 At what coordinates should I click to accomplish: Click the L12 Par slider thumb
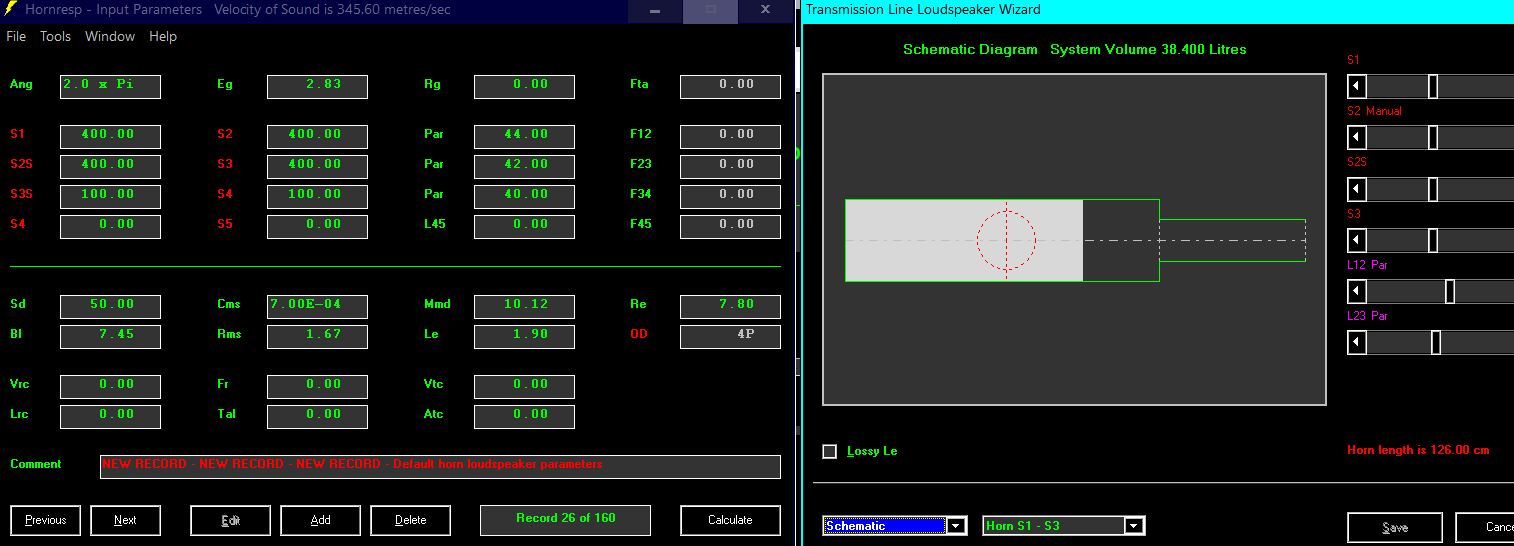click(x=1450, y=291)
